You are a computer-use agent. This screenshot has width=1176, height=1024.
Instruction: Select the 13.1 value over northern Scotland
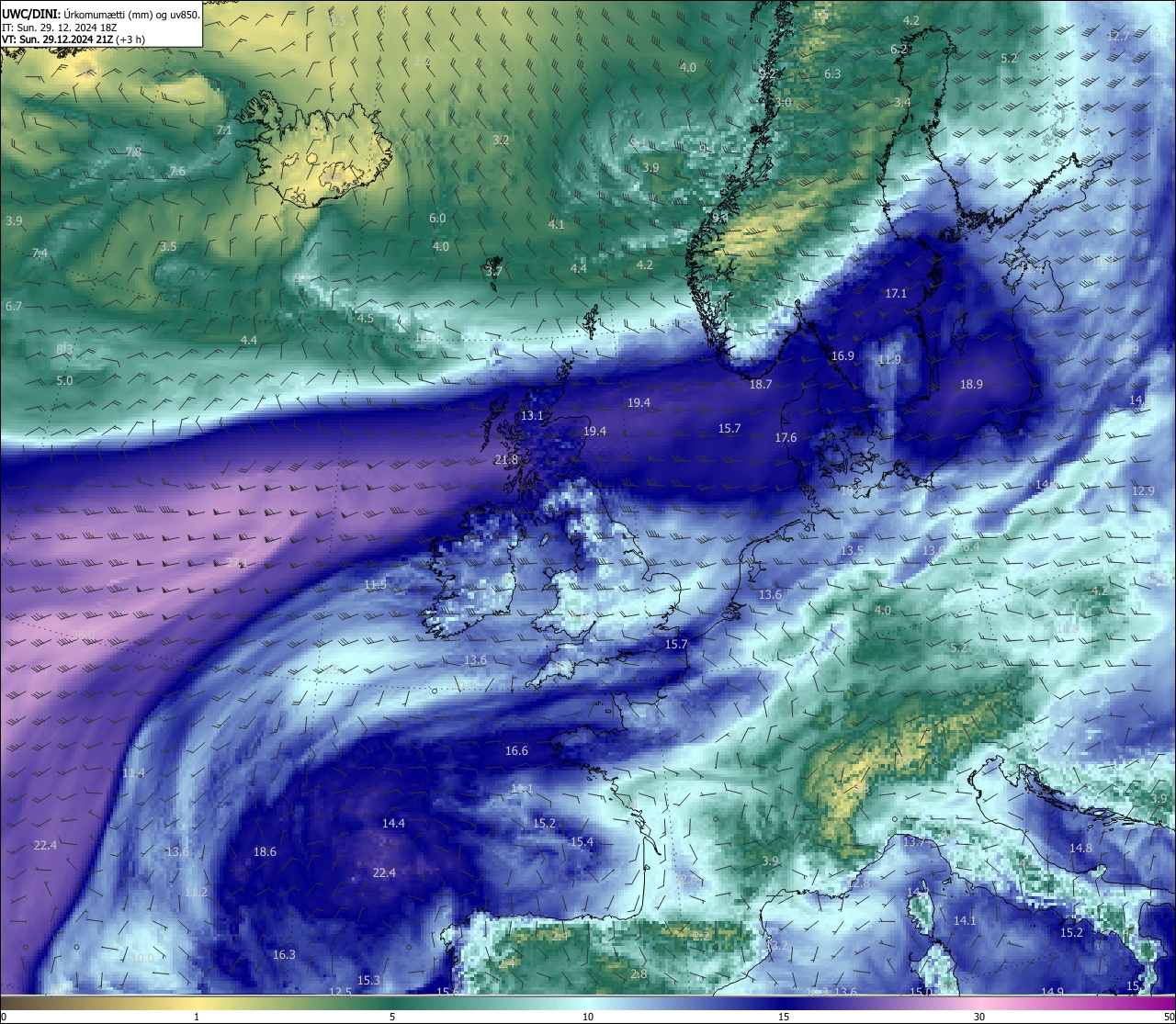(x=533, y=416)
